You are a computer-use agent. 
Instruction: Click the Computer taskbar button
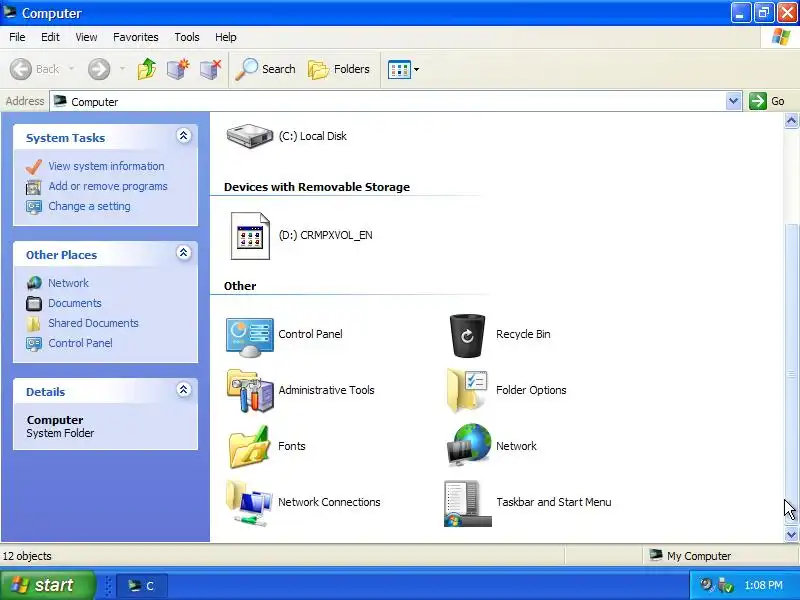pyautogui.click(x=142, y=586)
